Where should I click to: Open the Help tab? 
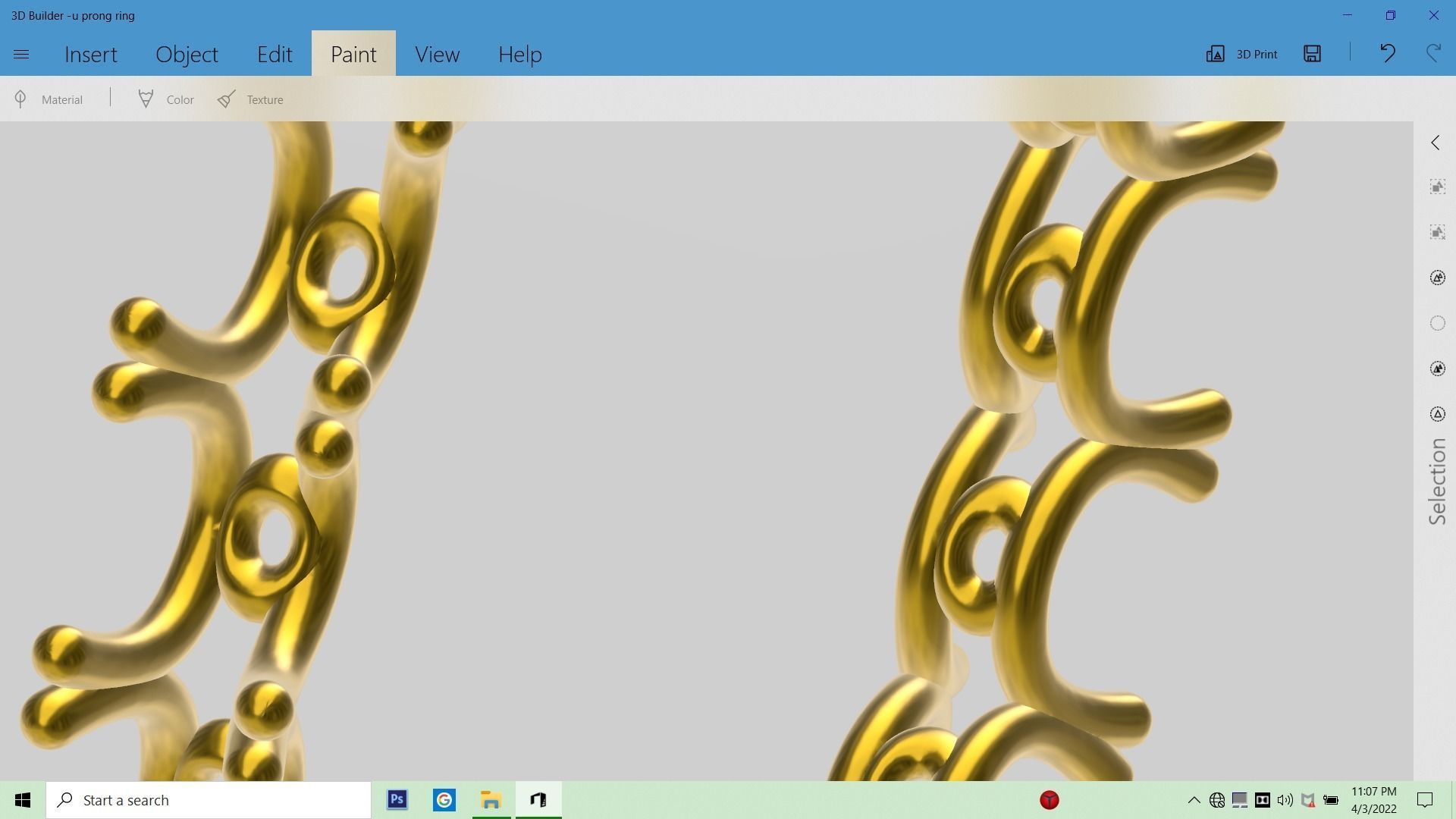pyautogui.click(x=520, y=54)
